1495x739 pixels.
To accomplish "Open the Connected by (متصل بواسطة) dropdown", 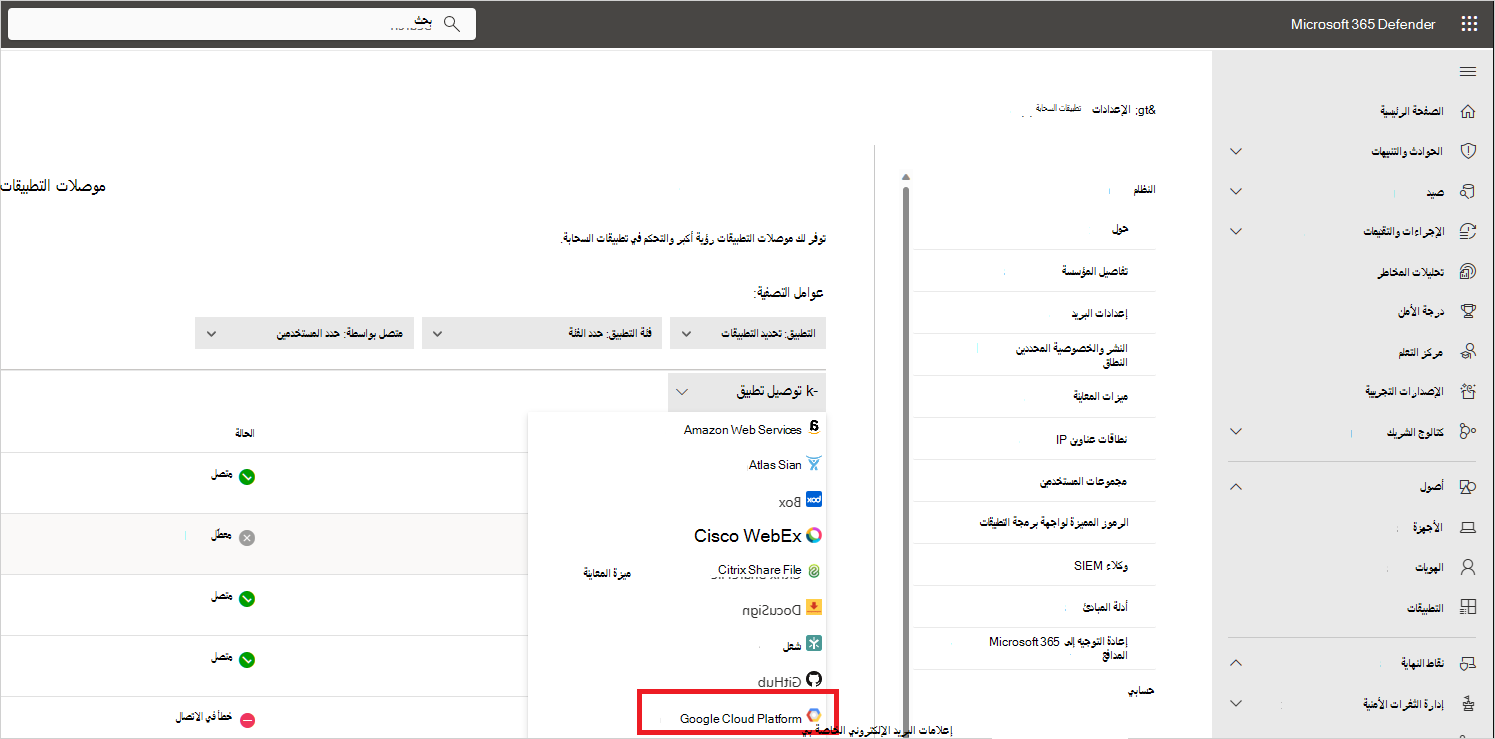I will coord(305,333).
